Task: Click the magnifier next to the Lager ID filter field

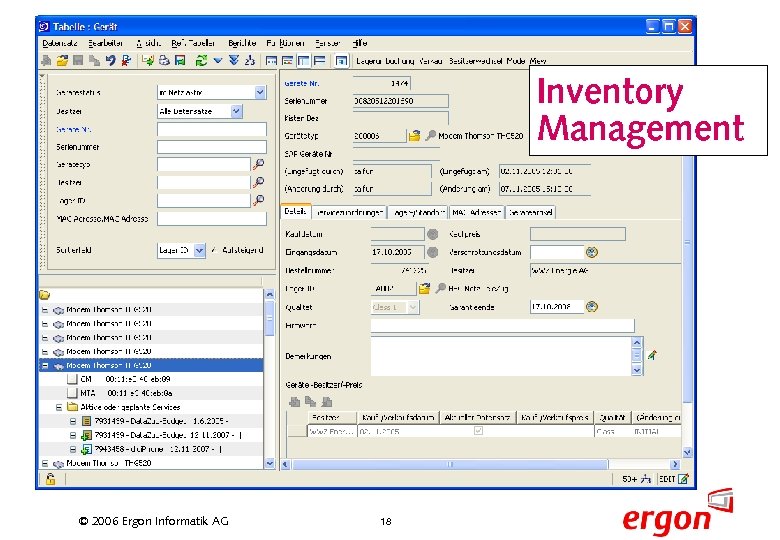Action: 259,200
